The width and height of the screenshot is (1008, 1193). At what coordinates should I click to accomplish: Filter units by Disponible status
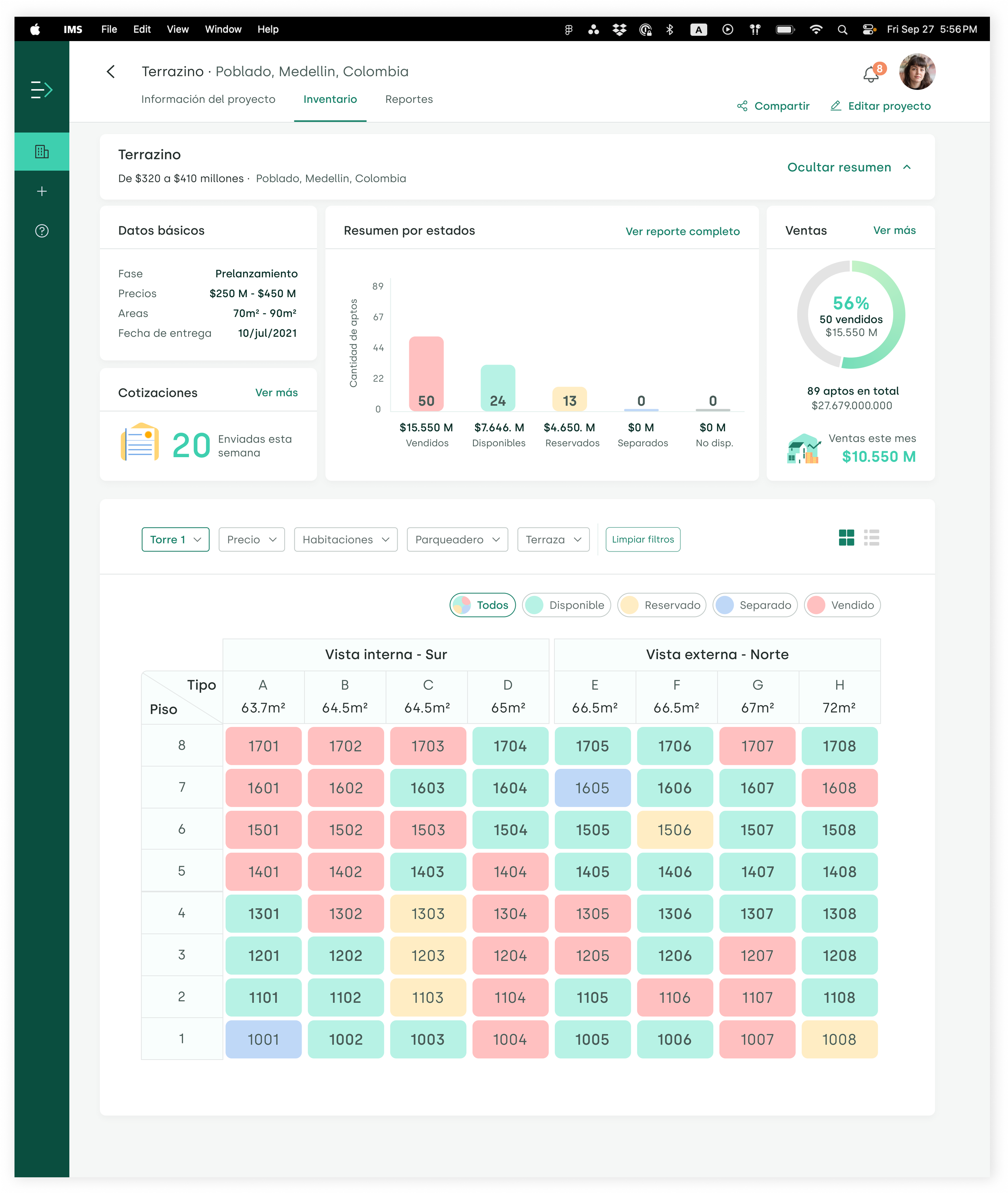tap(566, 605)
